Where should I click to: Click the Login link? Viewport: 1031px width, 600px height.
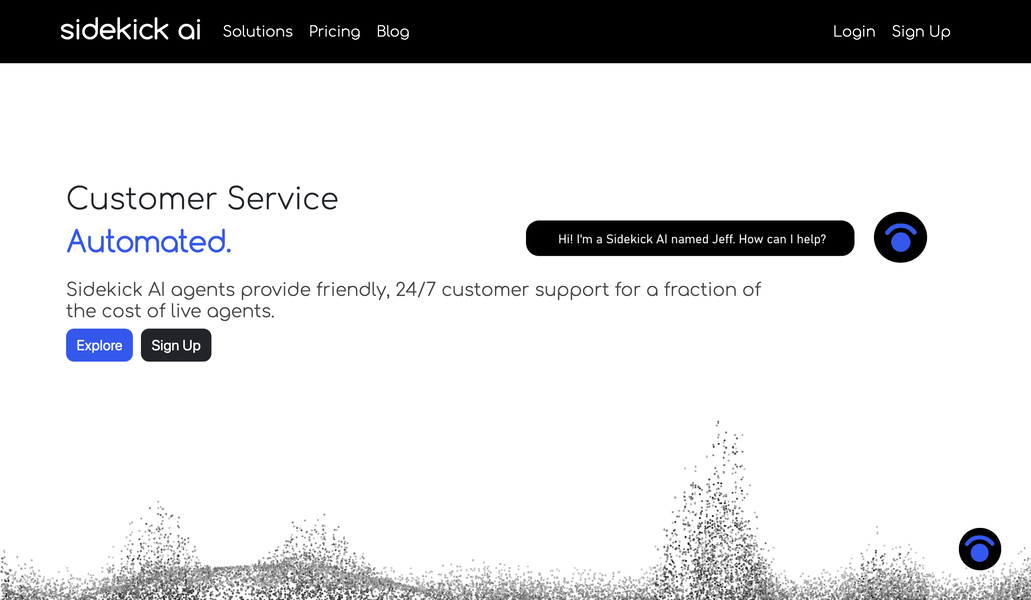854,31
